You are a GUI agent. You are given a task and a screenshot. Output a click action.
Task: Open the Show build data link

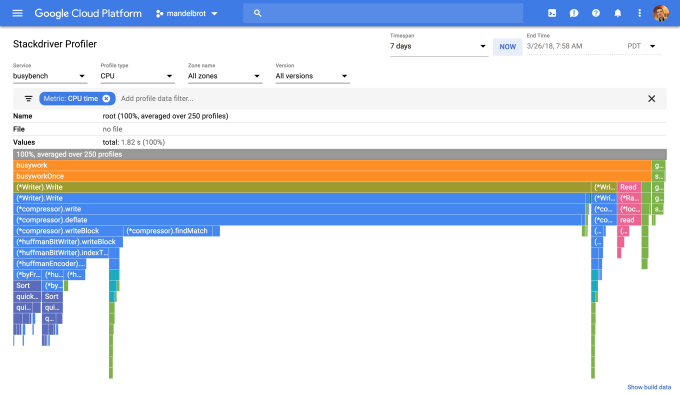(649, 387)
